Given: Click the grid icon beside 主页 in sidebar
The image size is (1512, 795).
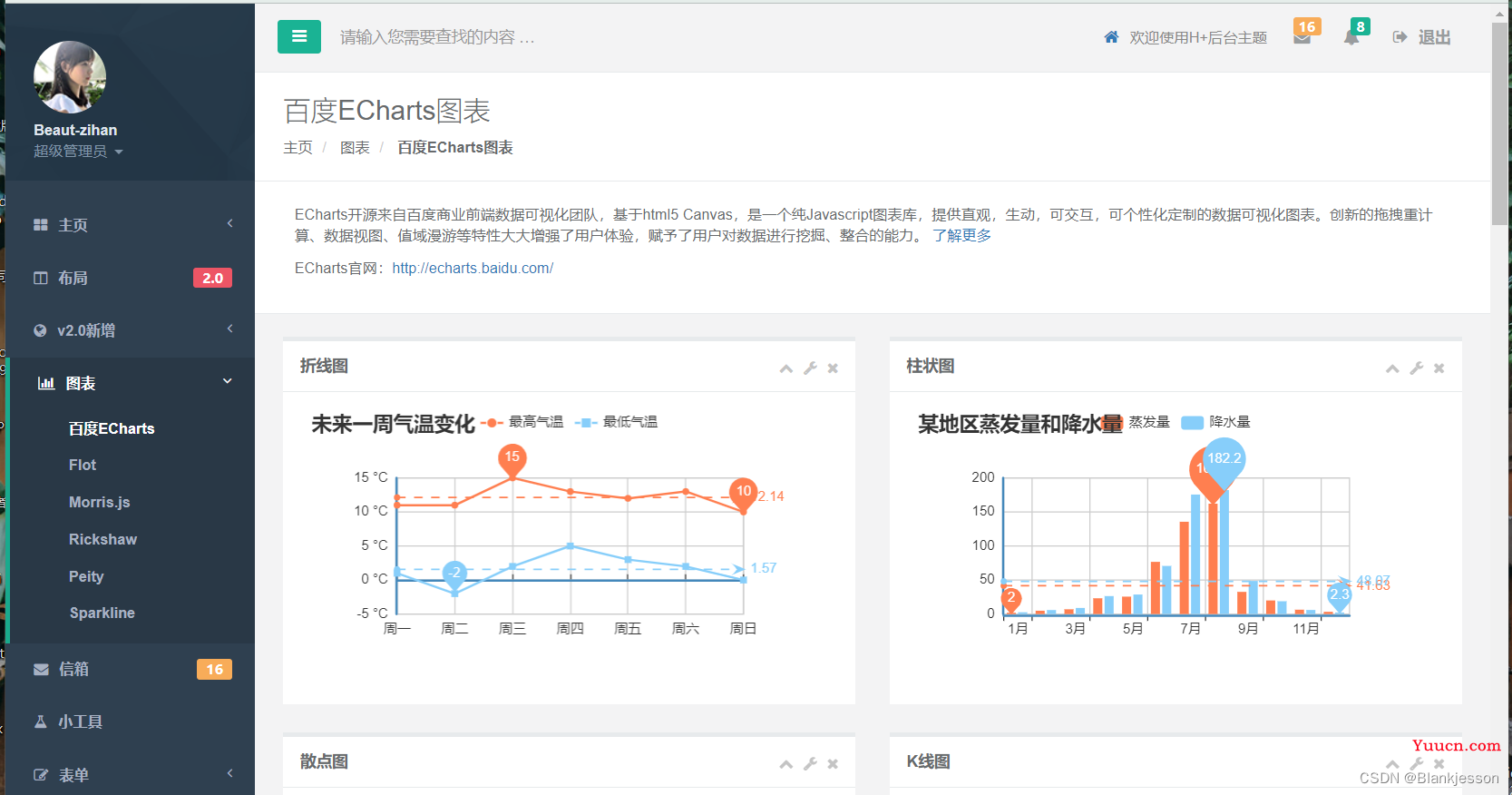Looking at the screenshot, I should [40, 224].
